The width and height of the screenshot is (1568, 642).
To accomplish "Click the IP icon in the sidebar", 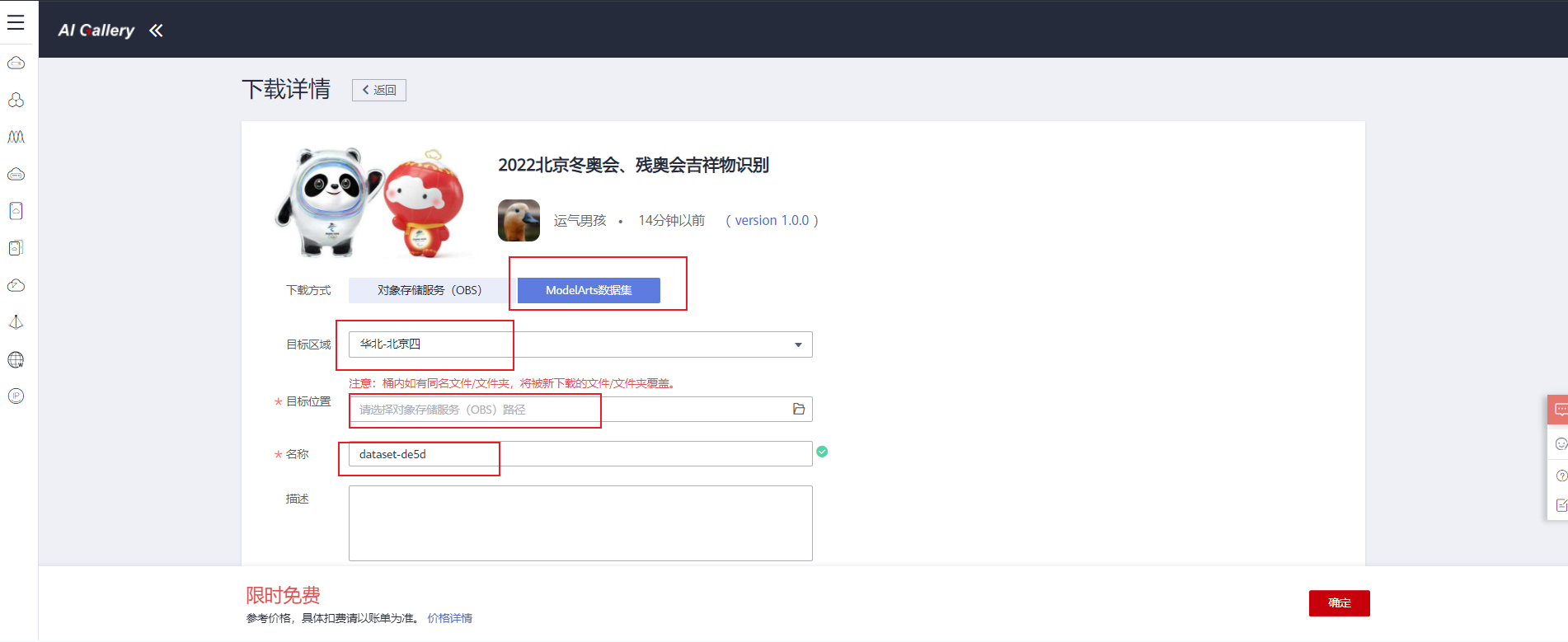I will pyautogui.click(x=16, y=396).
